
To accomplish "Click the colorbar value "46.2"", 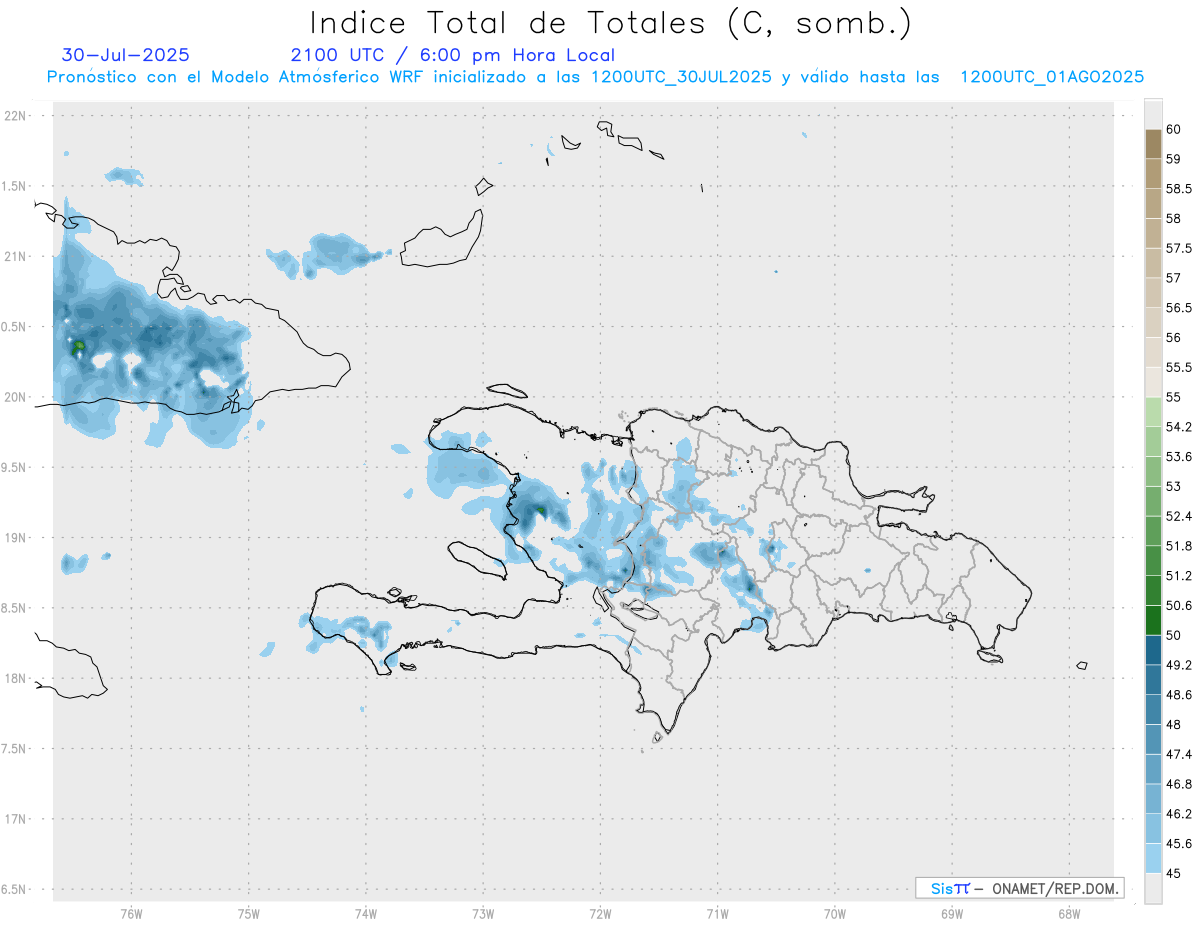I will coord(1178,814).
